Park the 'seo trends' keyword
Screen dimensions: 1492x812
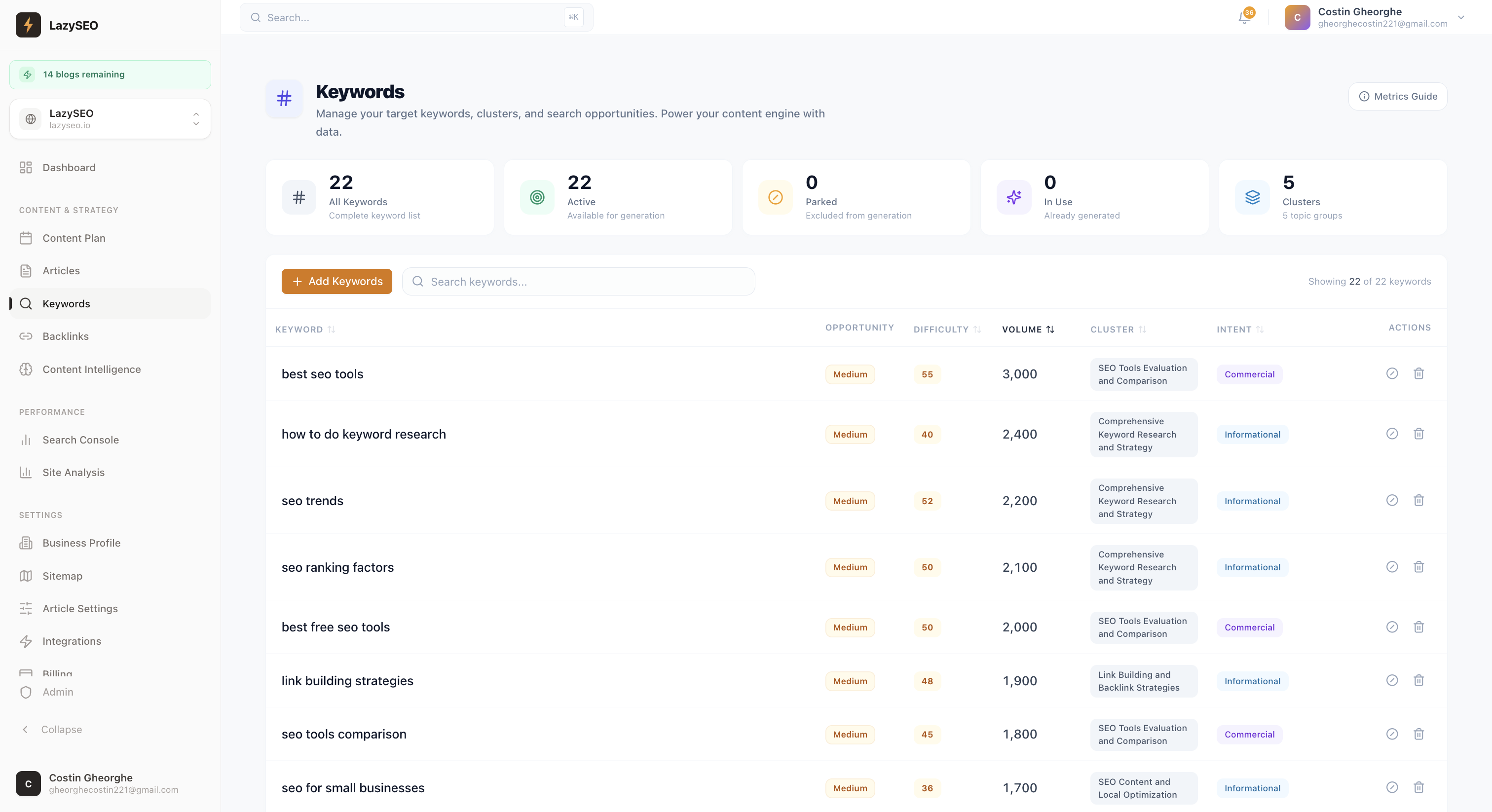pos(1392,500)
